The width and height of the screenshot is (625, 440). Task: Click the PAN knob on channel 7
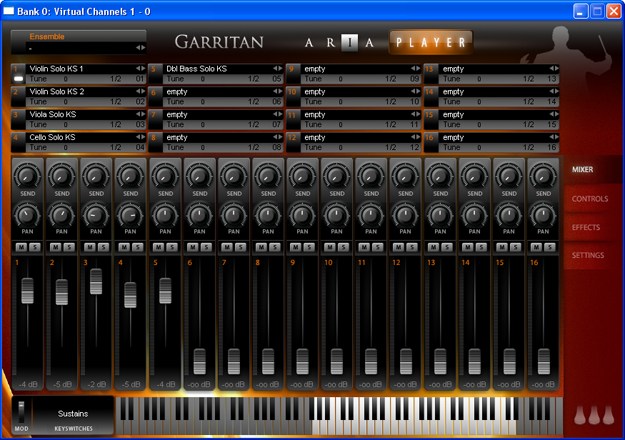pos(234,215)
